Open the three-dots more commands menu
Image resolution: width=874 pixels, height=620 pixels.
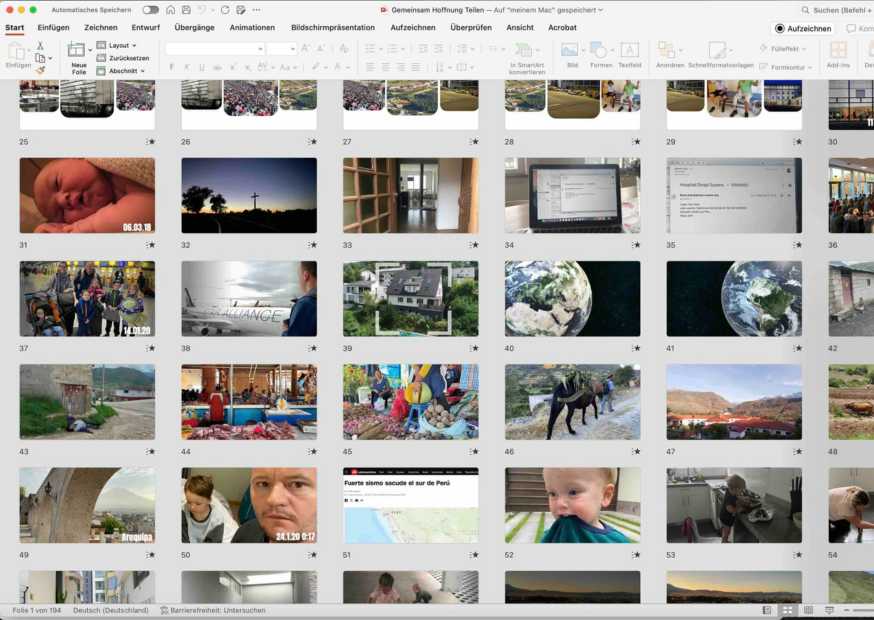(x=256, y=10)
